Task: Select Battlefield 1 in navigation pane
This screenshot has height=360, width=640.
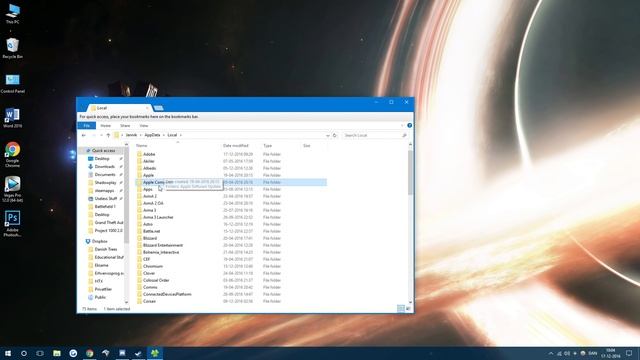Action: [x=105, y=207]
